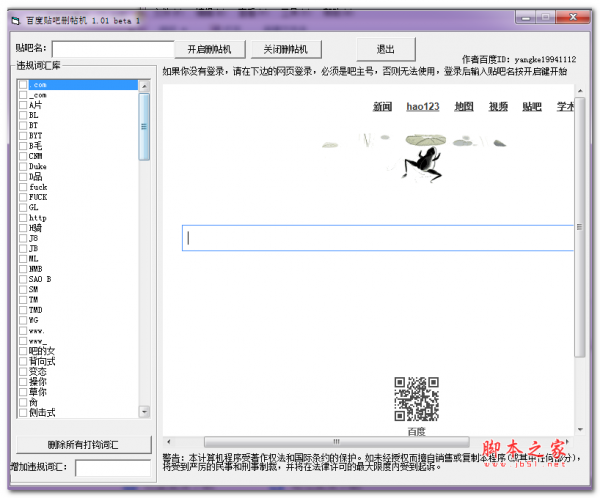Click browser horizontal scrollbar thumb

click(337, 442)
